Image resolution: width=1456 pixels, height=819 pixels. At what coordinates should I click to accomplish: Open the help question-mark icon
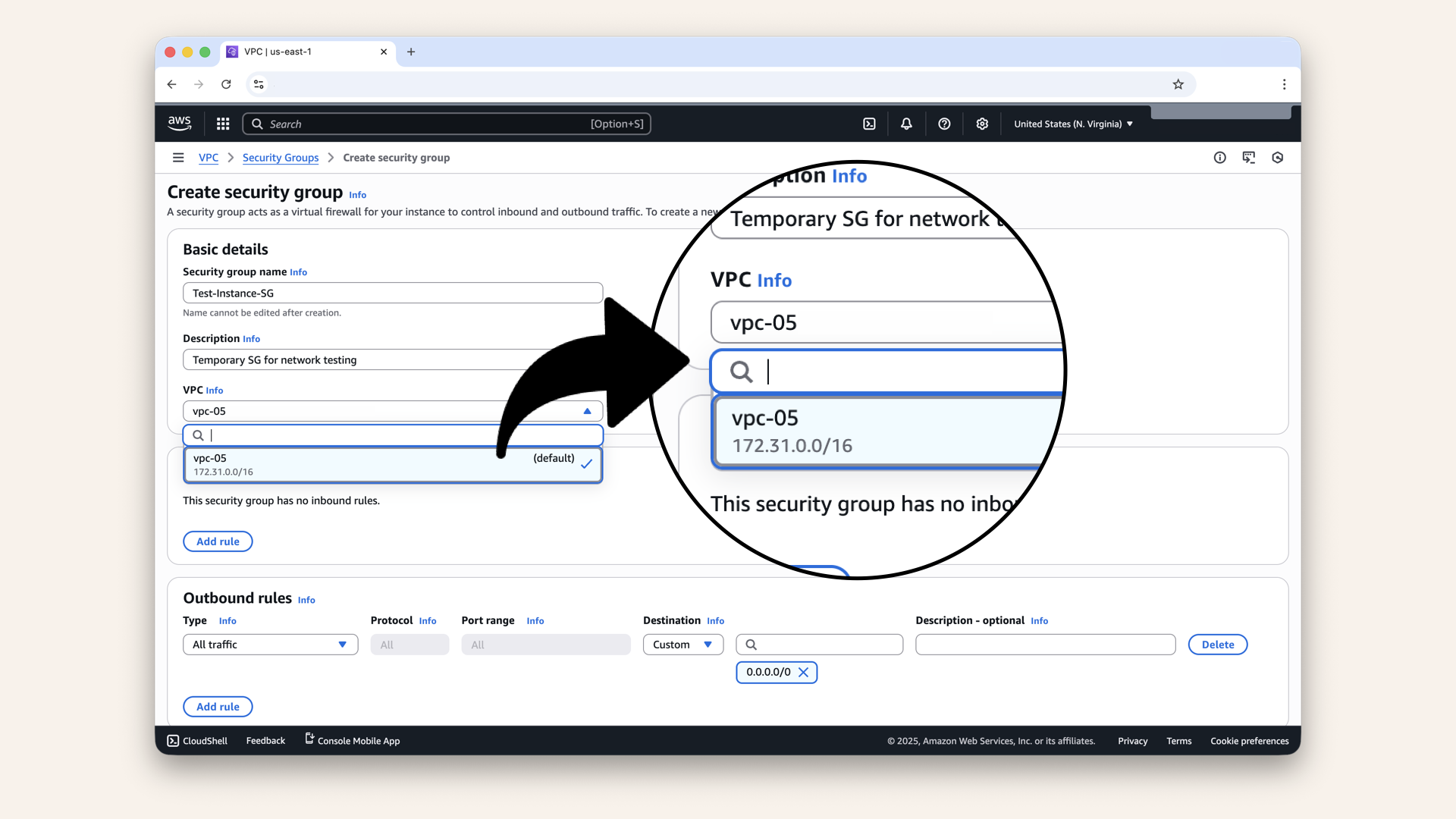(944, 123)
